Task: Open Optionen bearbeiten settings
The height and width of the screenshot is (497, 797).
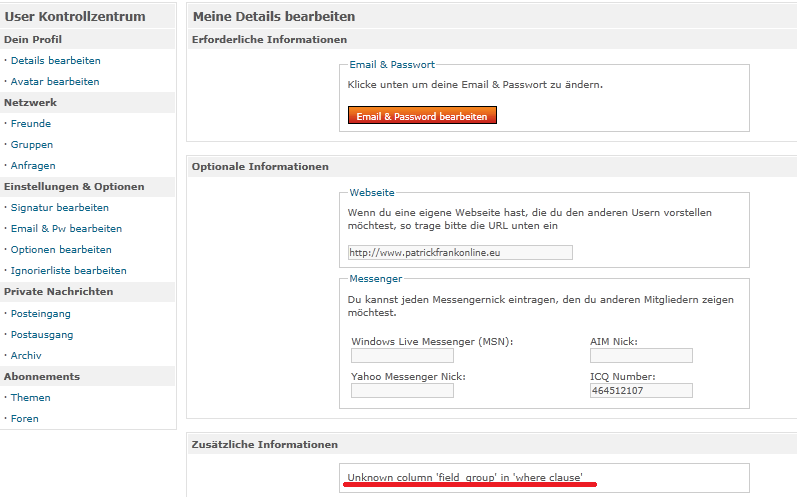Action: point(61,250)
